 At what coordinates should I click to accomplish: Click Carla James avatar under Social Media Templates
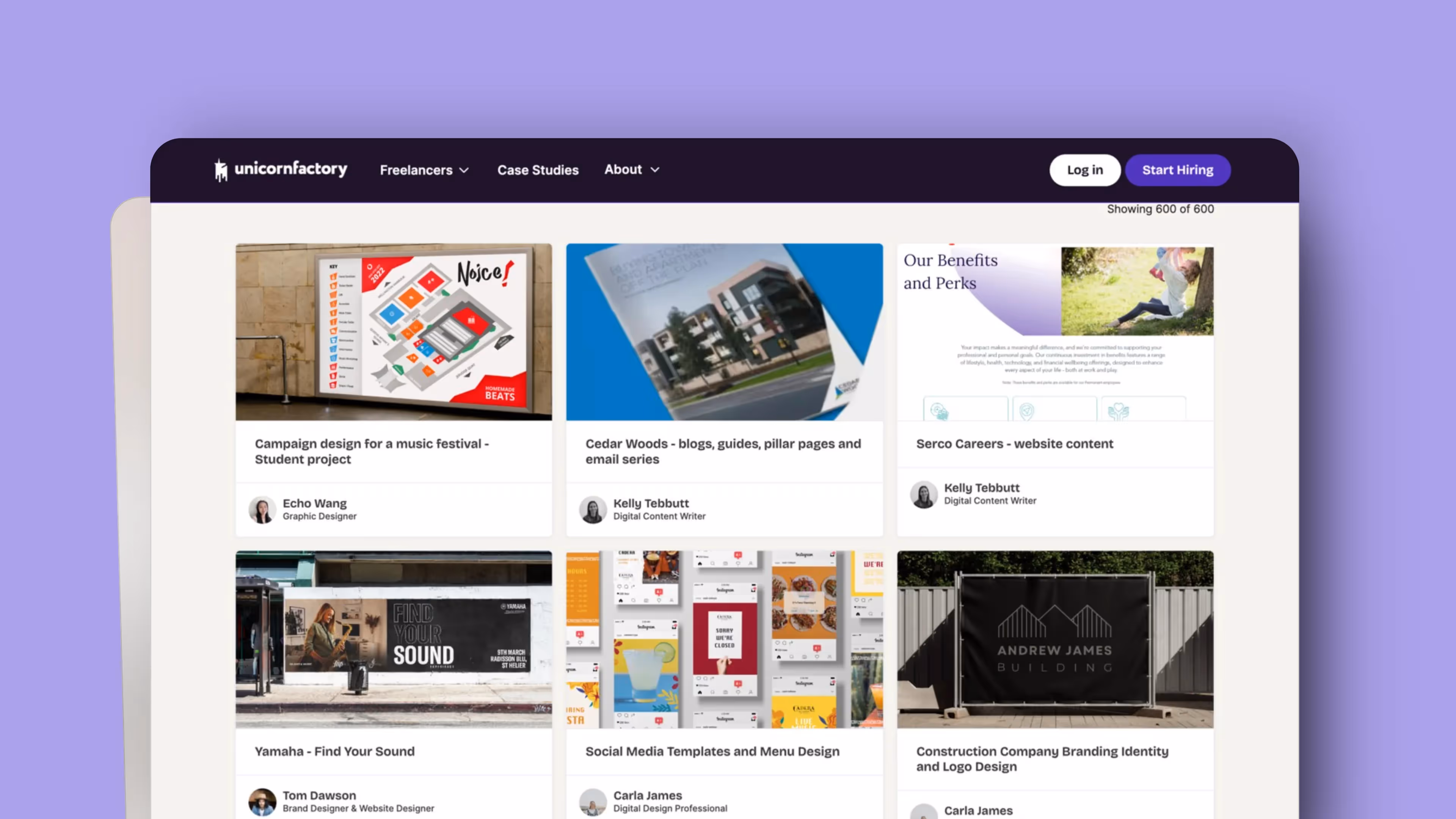tap(593, 802)
